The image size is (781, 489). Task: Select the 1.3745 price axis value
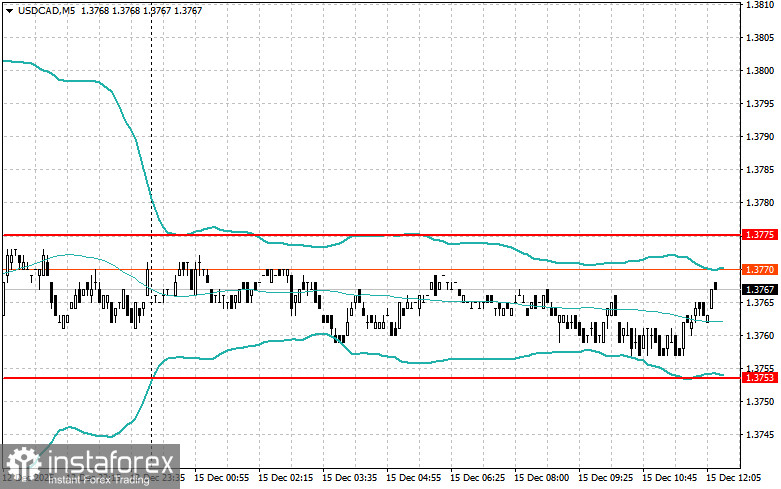click(x=760, y=435)
